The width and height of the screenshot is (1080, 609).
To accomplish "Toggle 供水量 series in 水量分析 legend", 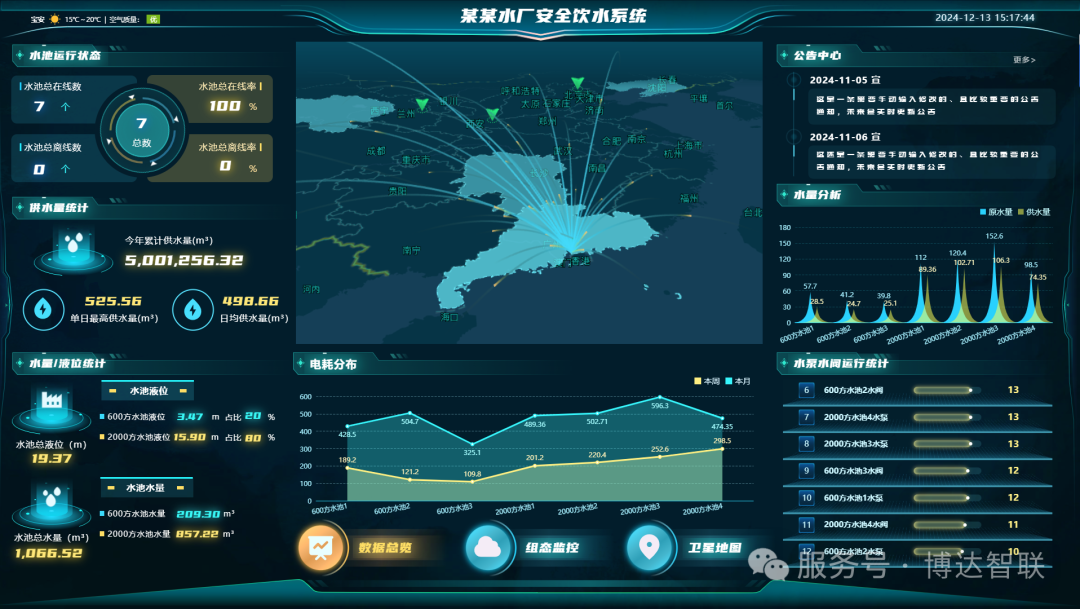I will pos(1034,212).
